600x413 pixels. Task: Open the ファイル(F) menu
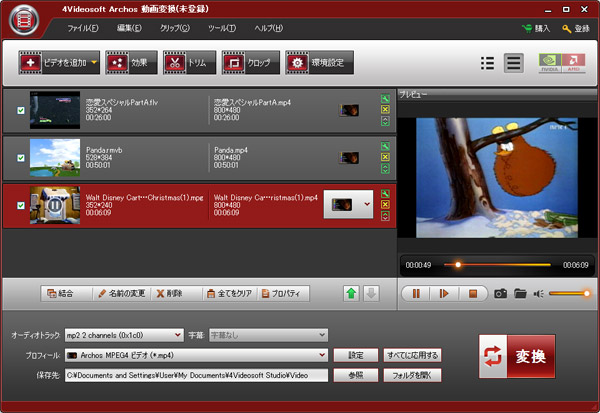(83, 28)
